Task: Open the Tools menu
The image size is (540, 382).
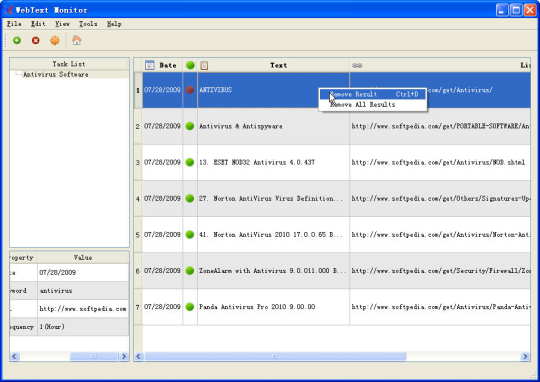Action: [x=88, y=24]
